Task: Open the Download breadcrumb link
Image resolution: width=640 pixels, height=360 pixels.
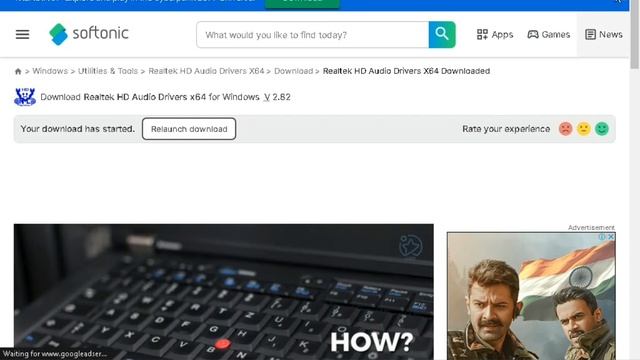Action: (x=293, y=71)
